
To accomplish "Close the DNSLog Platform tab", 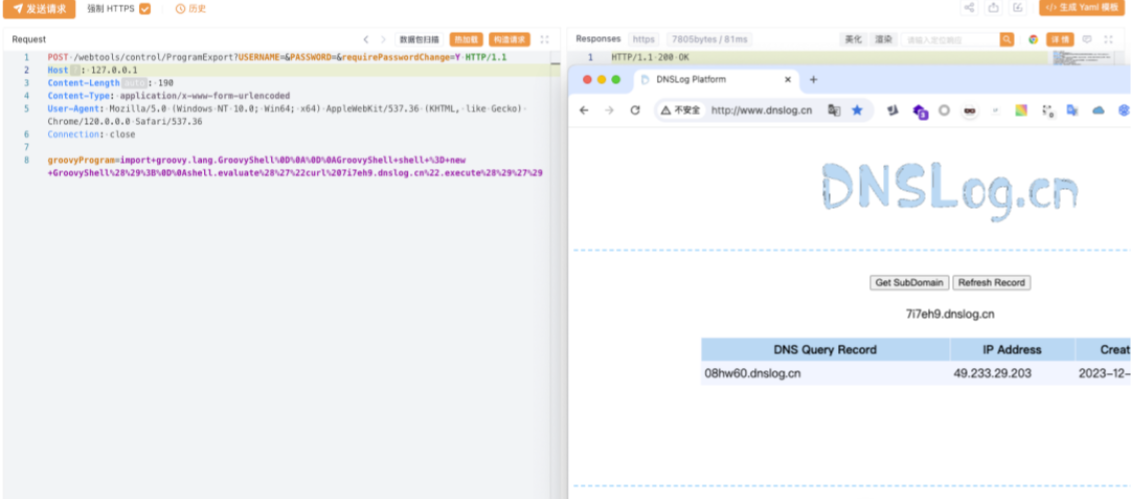I will (x=788, y=79).
